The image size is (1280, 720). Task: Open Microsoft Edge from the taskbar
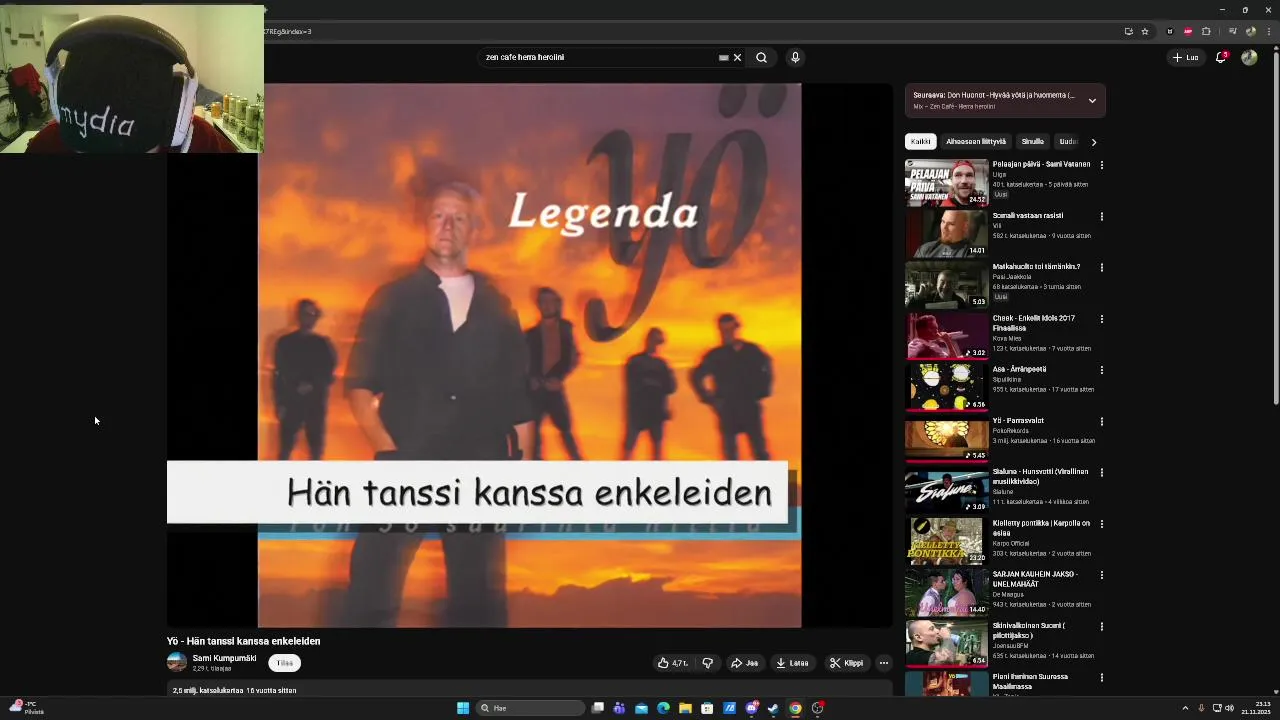[663, 708]
